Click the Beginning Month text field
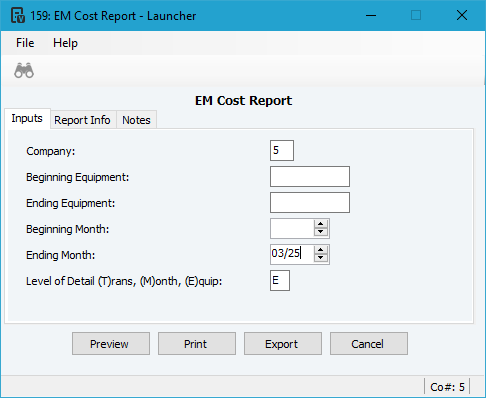 292,229
